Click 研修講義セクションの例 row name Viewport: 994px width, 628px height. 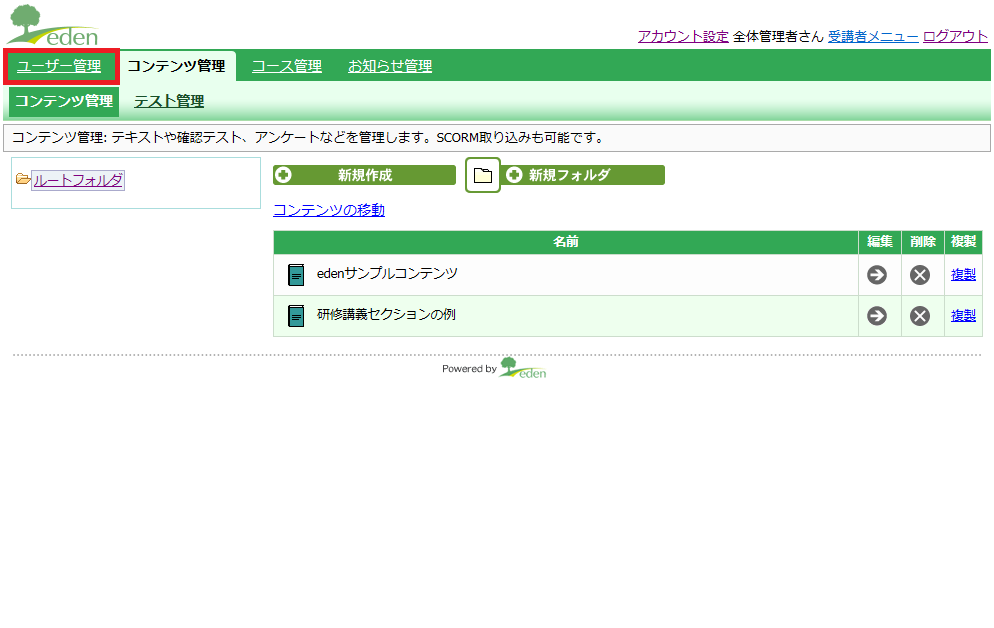tap(386, 314)
